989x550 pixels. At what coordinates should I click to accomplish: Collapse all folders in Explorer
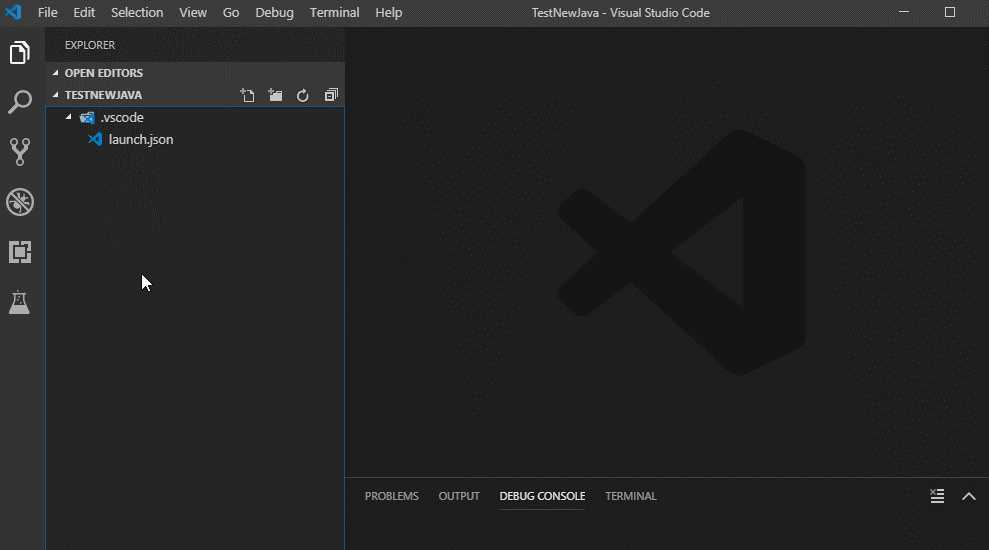click(331, 95)
